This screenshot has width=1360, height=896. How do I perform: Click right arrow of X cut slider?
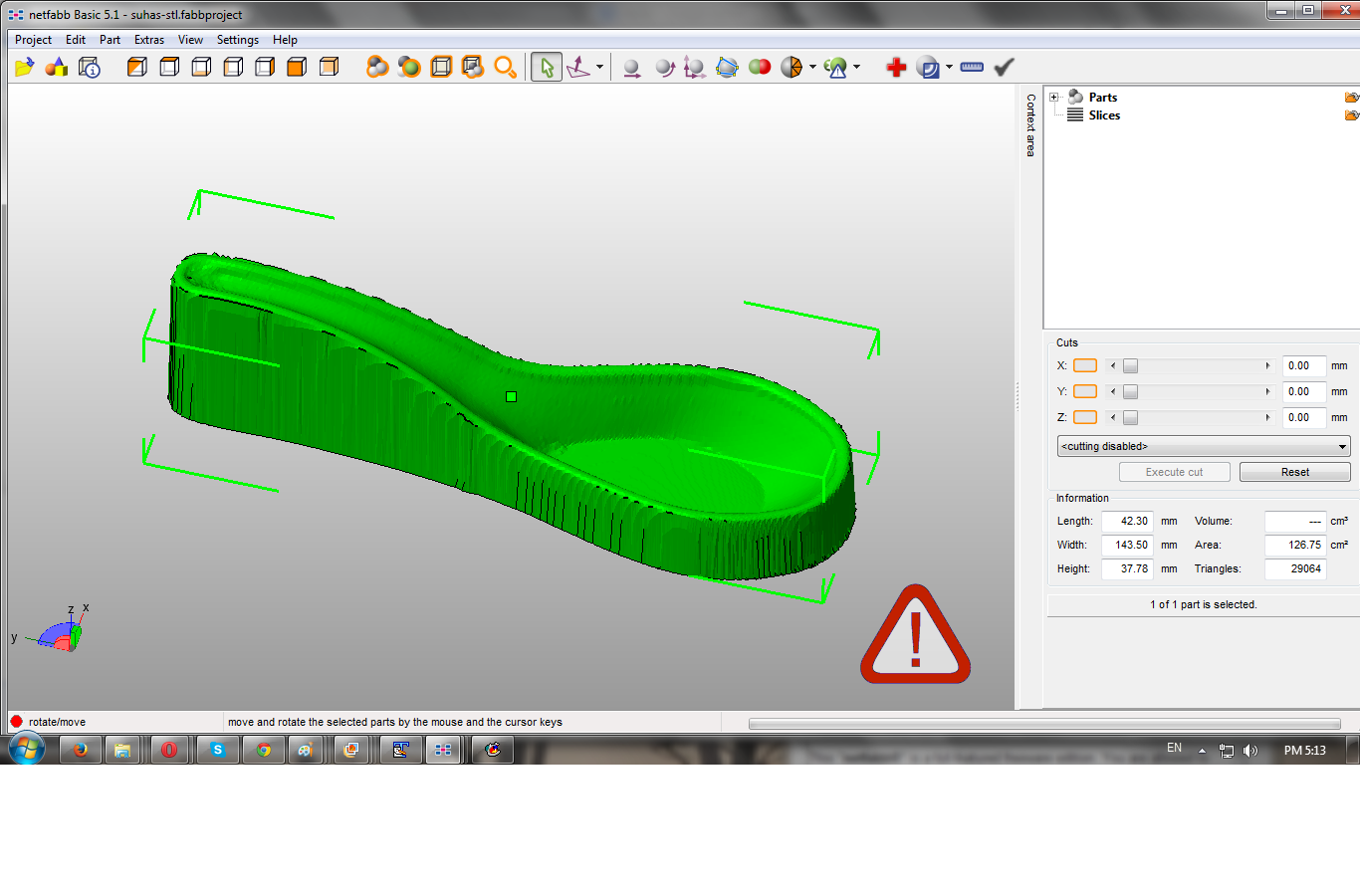tap(1267, 366)
